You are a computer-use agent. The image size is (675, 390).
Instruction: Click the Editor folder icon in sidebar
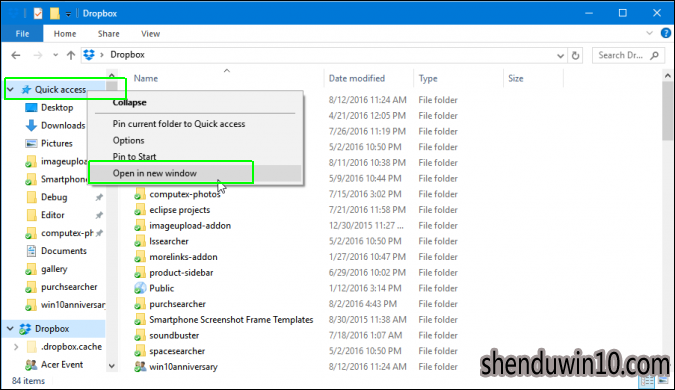31,215
